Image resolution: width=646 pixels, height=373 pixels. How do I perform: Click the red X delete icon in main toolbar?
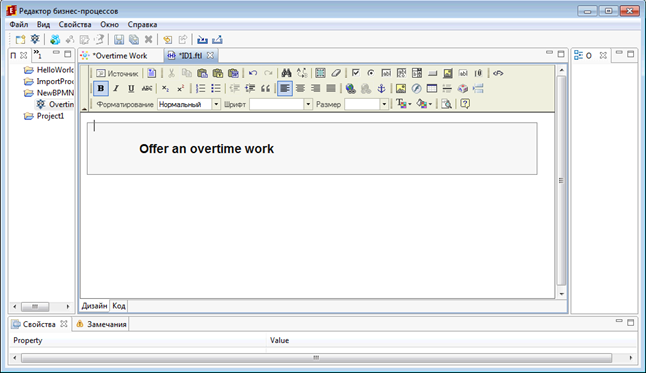coord(148,40)
